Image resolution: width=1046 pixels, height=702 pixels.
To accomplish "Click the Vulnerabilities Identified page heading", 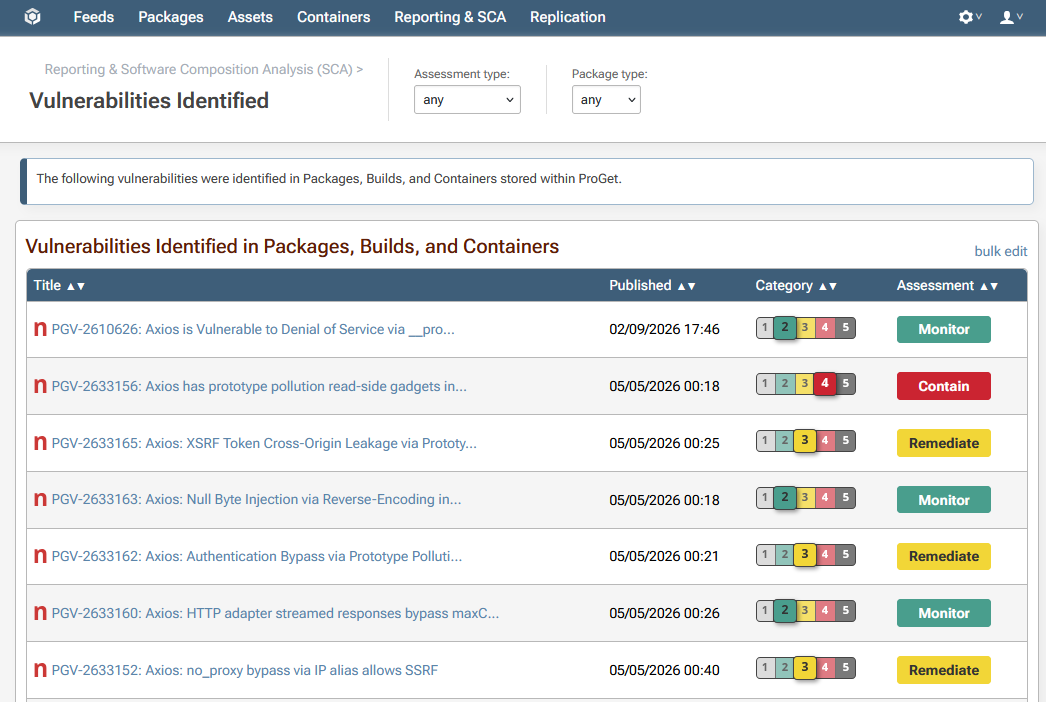I will click(x=149, y=100).
